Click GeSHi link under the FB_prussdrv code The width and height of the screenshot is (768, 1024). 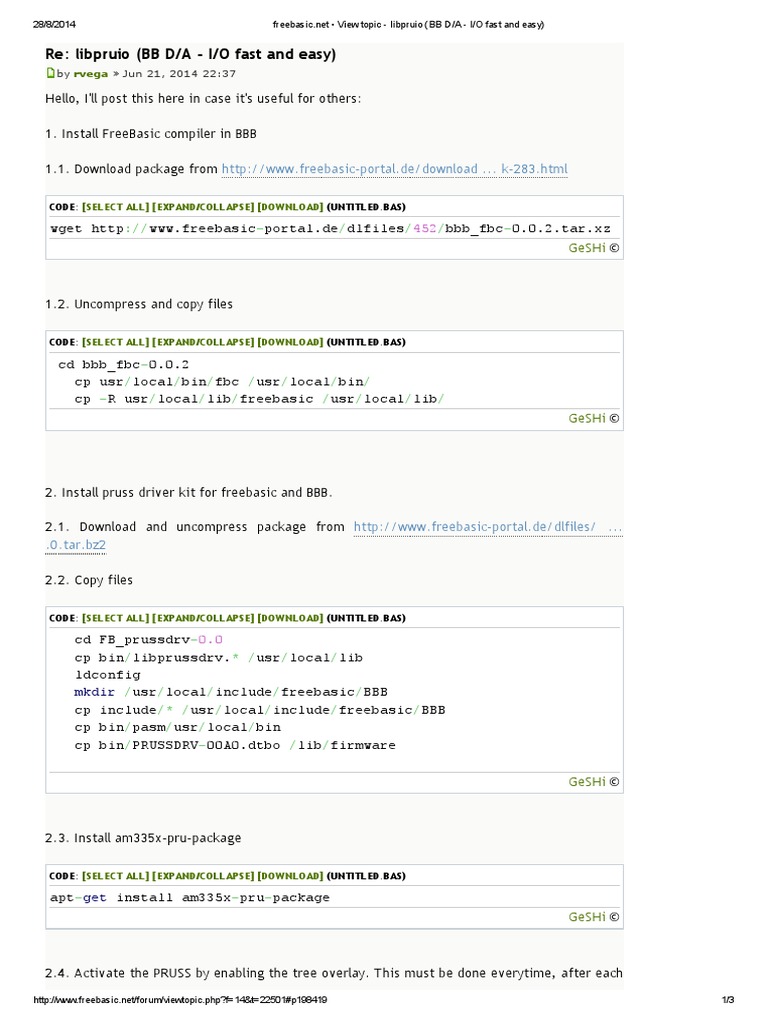[587, 782]
